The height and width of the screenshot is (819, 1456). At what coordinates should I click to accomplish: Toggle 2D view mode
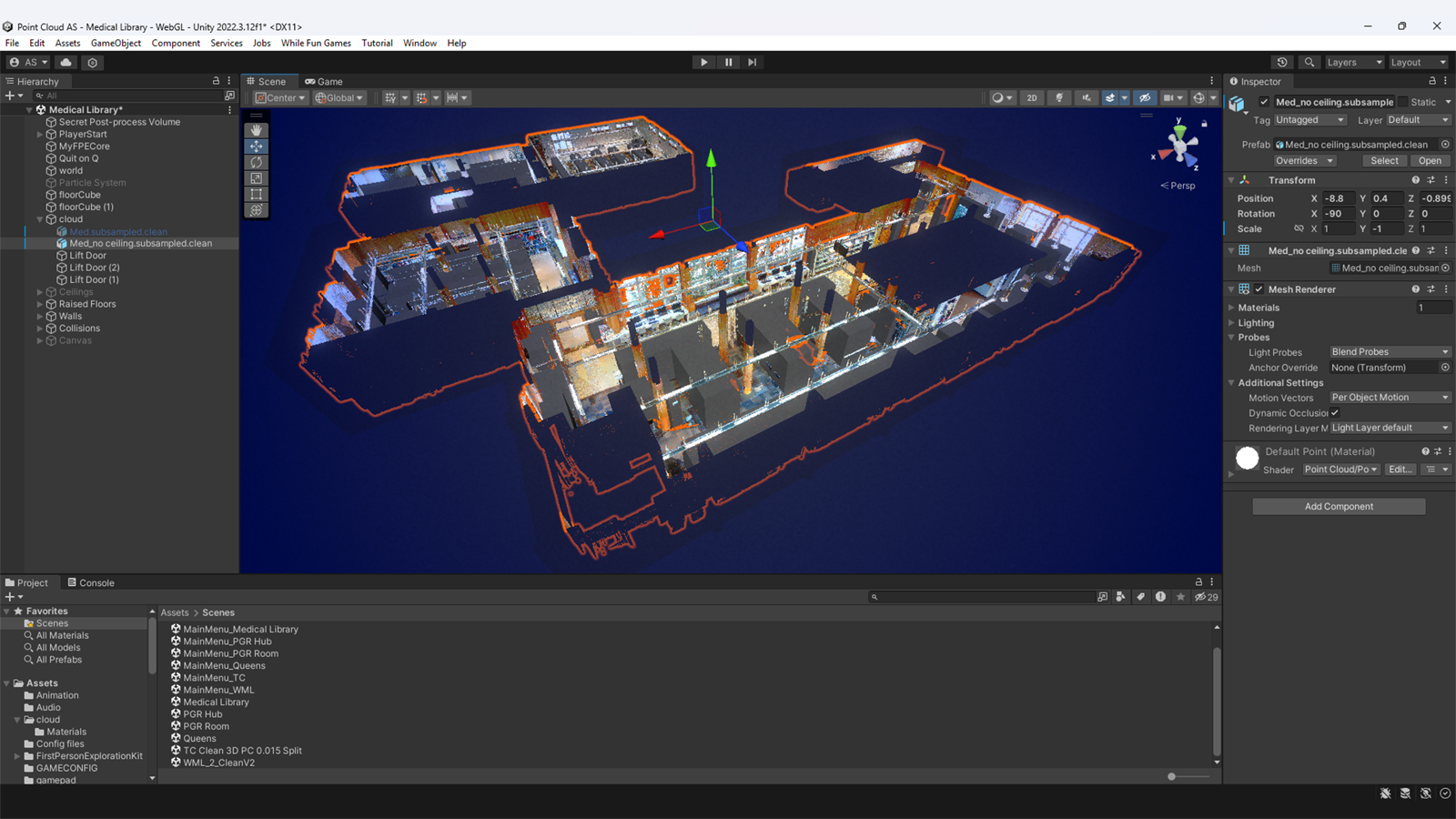coord(1032,98)
